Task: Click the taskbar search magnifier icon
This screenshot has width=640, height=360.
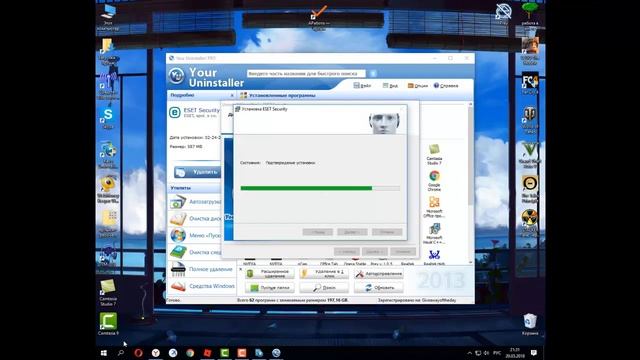Action: [121, 353]
